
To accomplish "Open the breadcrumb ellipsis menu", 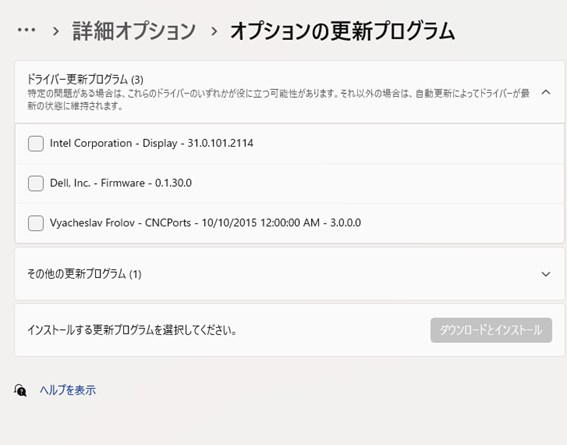I will [26, 30].
